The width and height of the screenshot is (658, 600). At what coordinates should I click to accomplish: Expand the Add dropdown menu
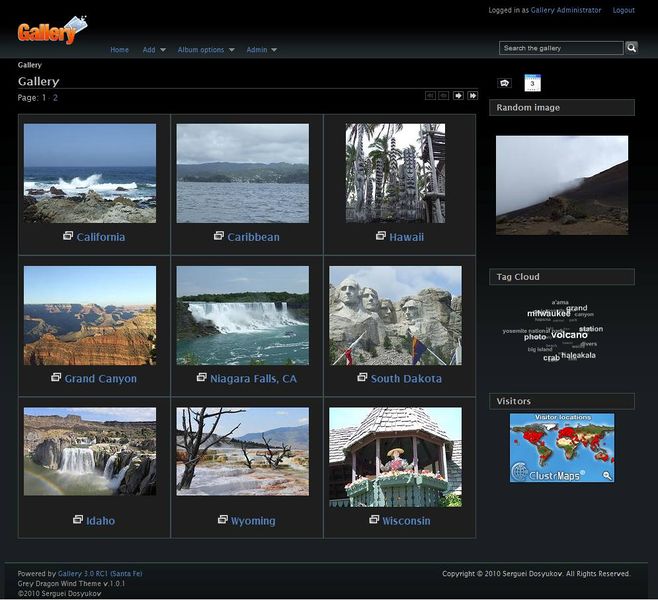[154, 50]
